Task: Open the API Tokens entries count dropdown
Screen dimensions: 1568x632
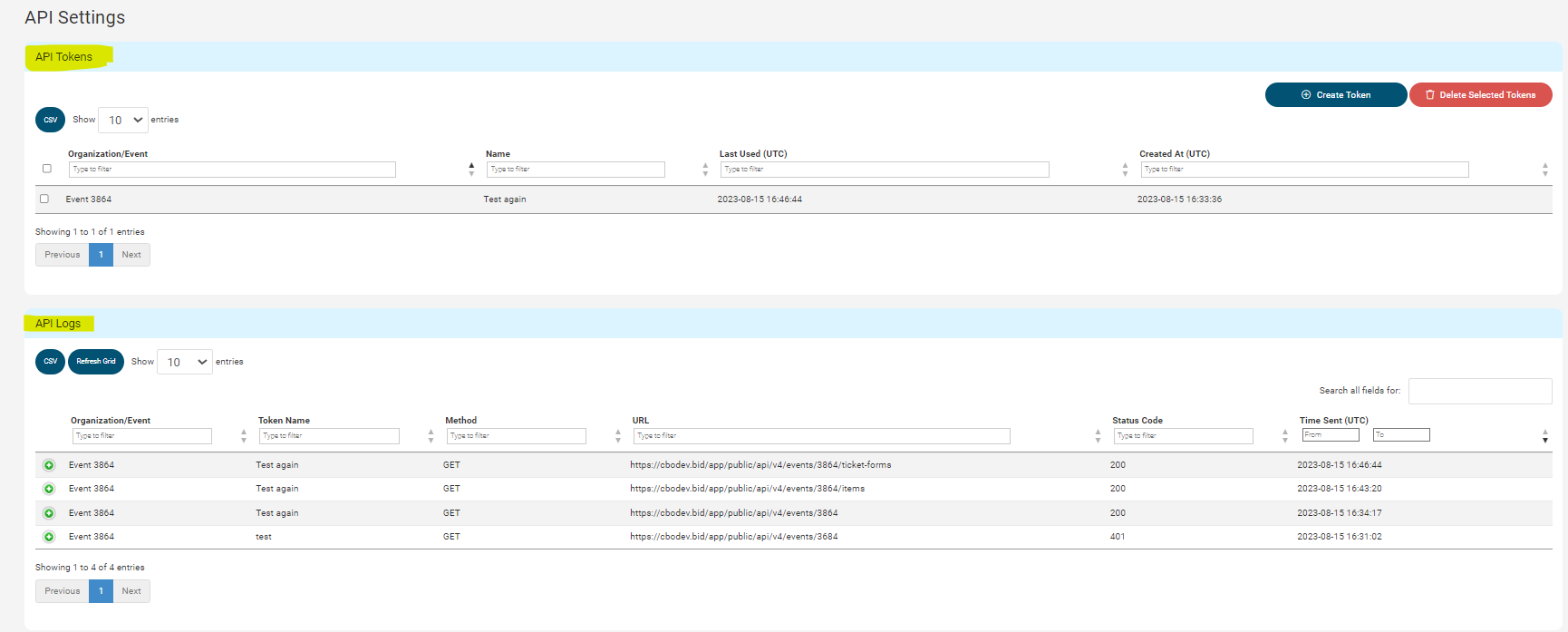Action: pos(123,120)
